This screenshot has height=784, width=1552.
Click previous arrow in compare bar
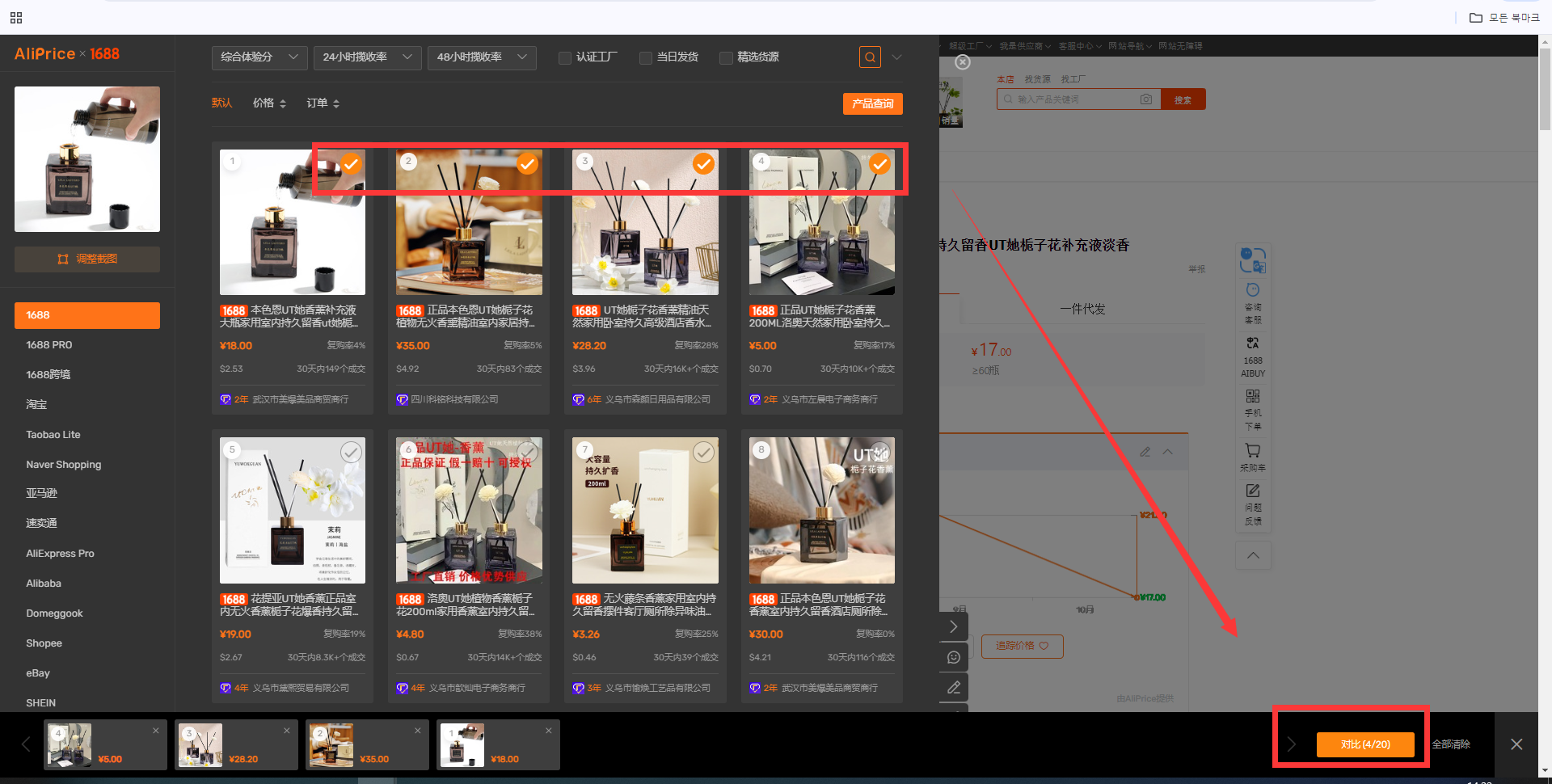coord(26,744)
